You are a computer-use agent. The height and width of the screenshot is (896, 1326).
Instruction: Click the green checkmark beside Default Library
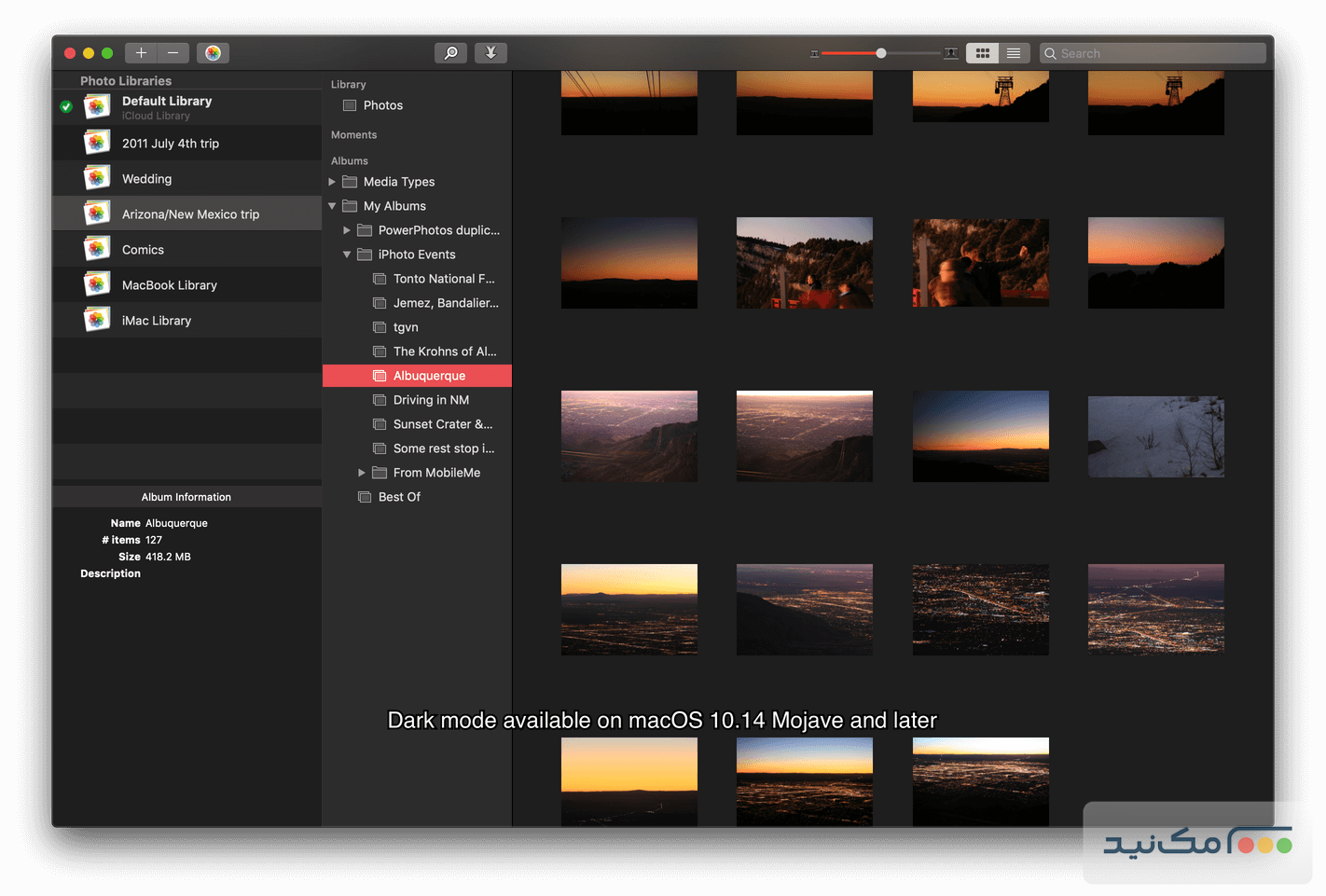pyautogui.click(x=66, y=107)
